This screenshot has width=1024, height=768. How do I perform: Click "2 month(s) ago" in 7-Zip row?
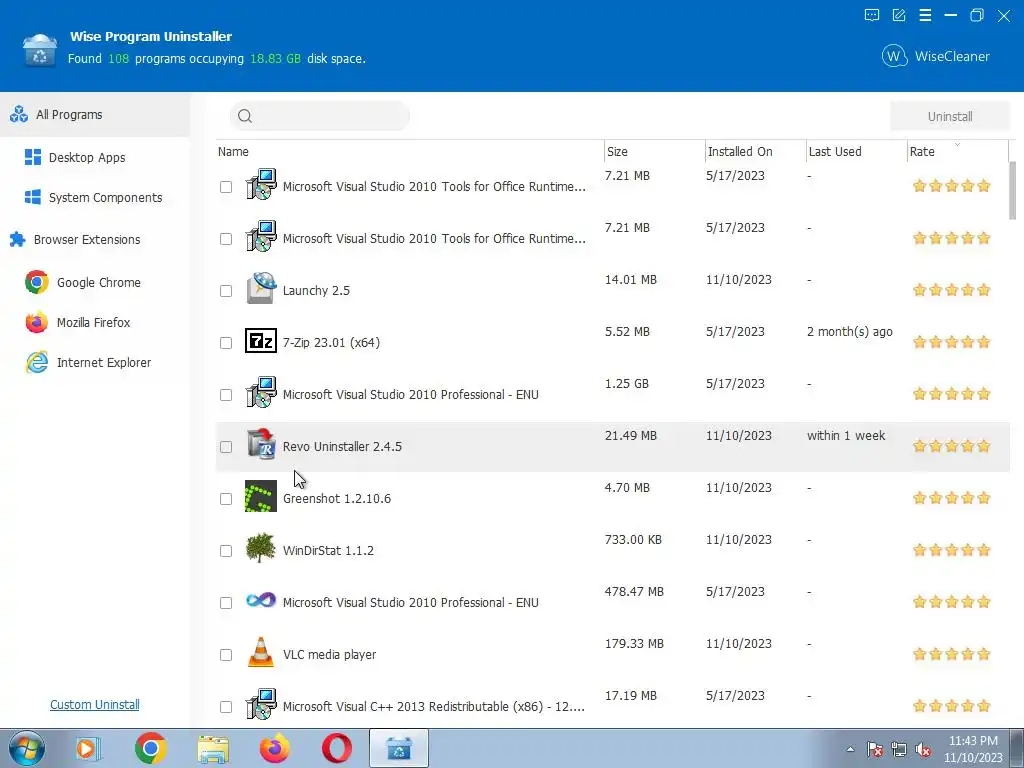tap(850, 332)
